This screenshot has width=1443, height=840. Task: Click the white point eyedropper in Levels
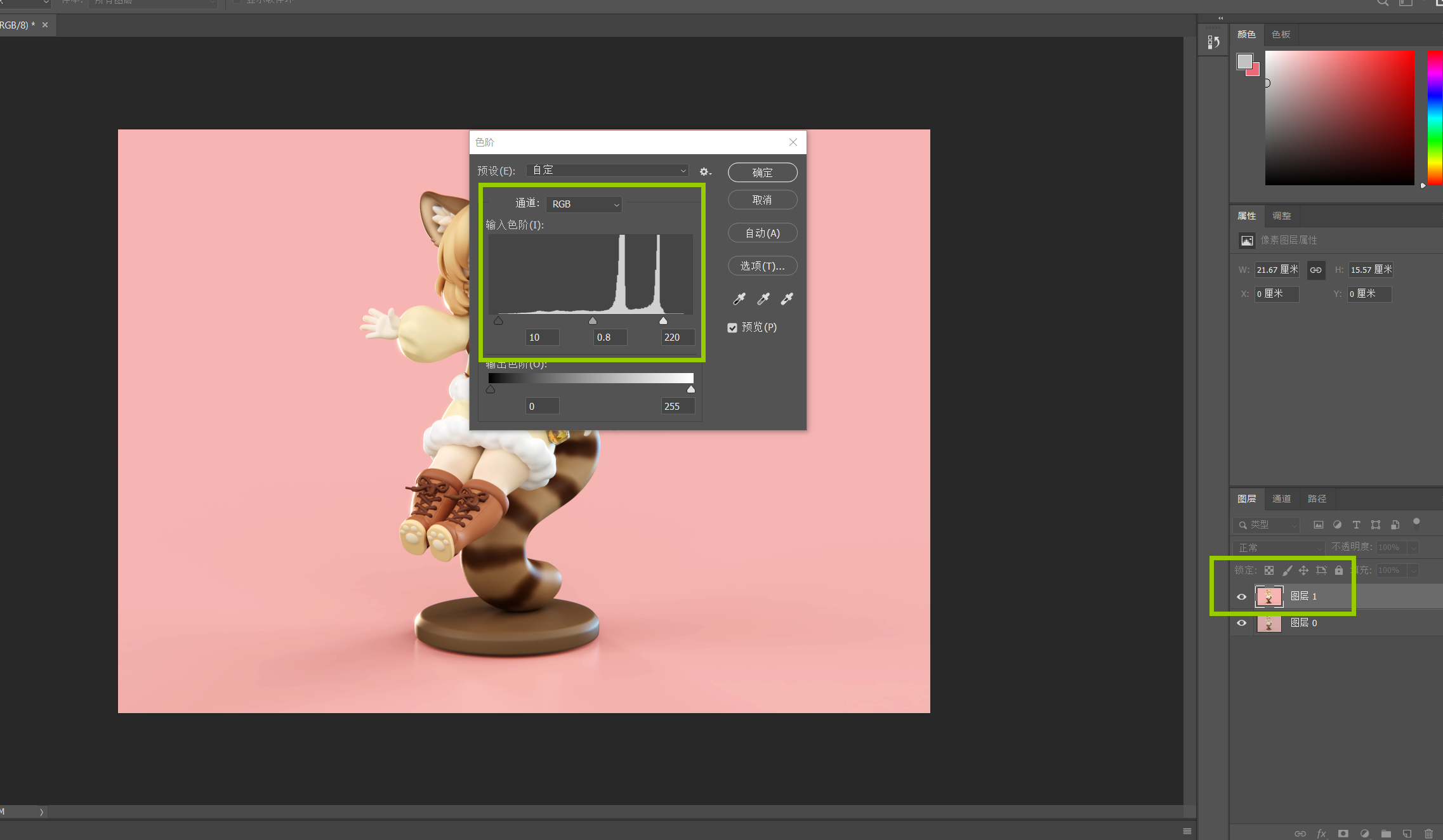point(787,299)
